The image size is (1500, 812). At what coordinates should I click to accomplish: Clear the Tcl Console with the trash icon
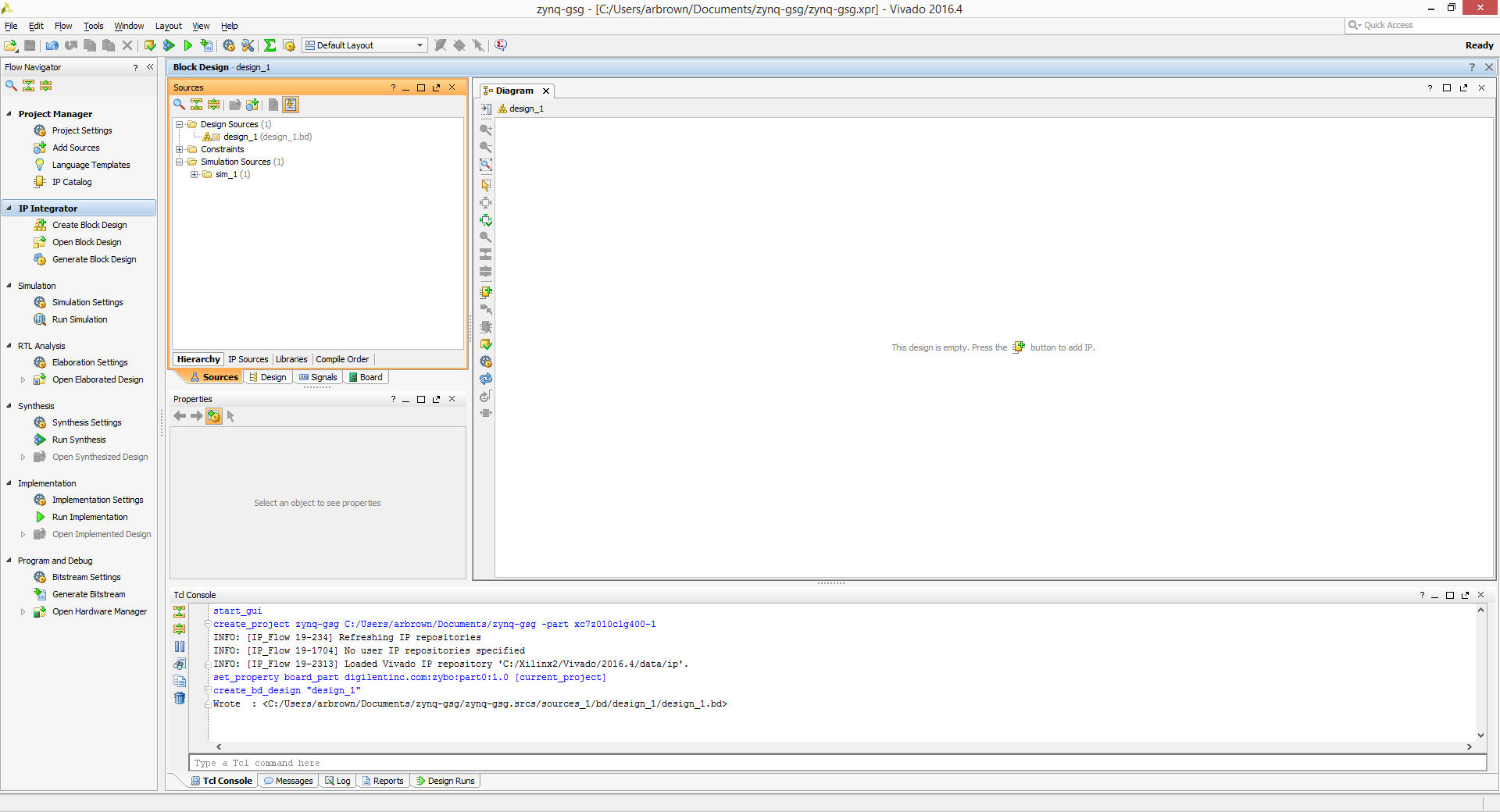180,698
